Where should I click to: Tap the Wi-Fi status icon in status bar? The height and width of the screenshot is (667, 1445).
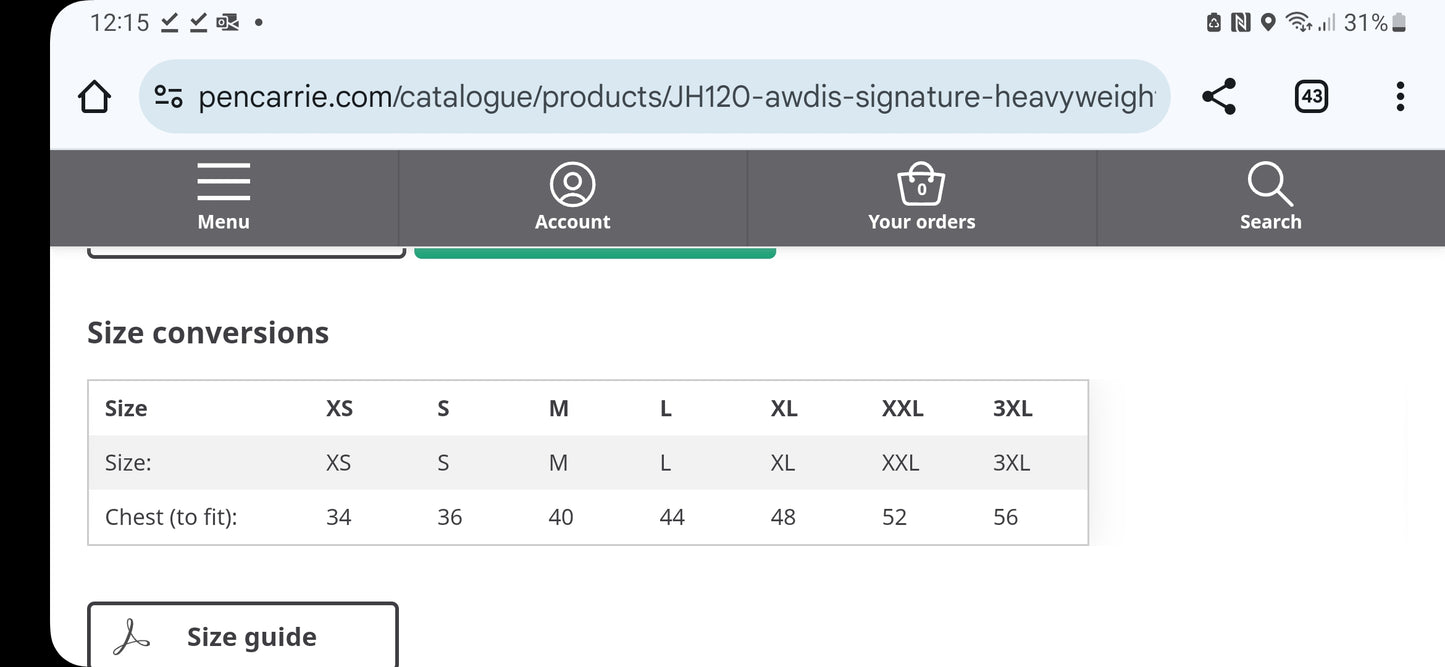(x=1298, y=22)
